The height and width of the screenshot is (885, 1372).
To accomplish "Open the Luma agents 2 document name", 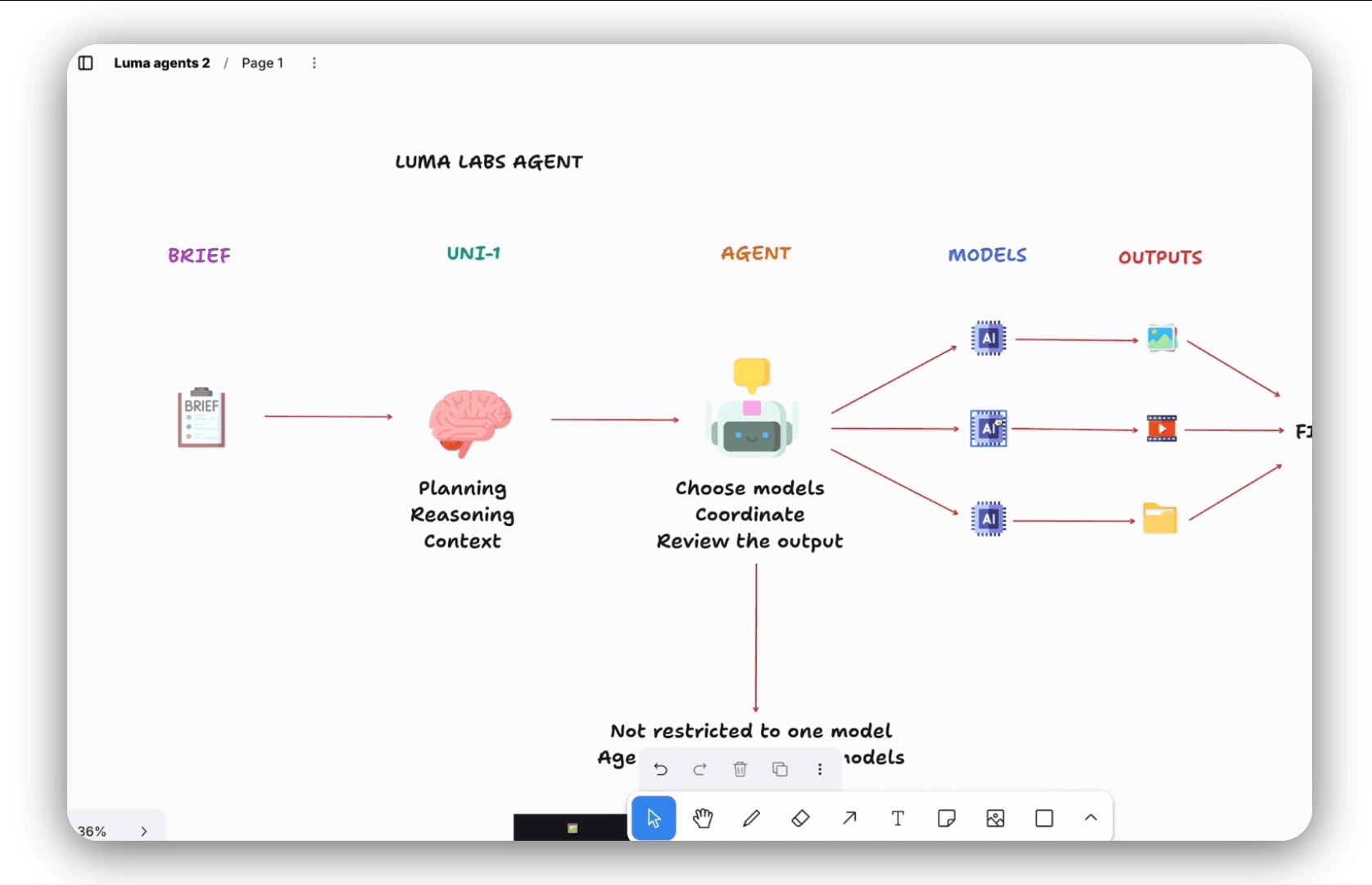I will click(x=161, y=63).
